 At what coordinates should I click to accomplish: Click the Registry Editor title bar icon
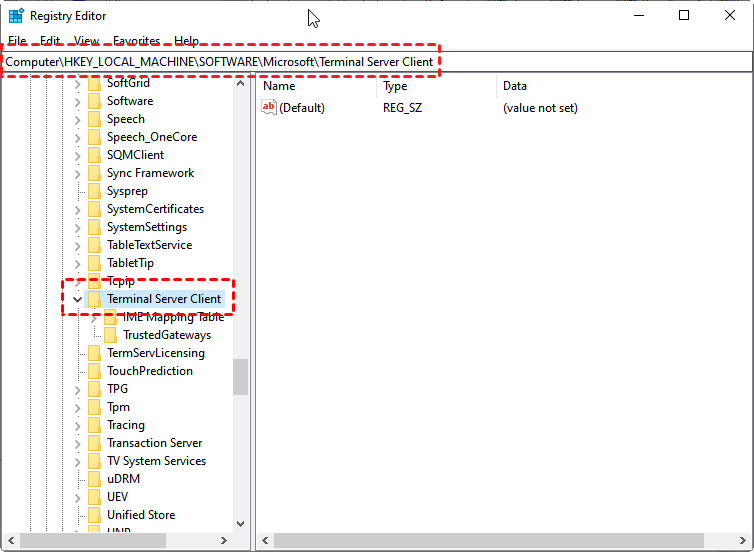coord(16,16)
